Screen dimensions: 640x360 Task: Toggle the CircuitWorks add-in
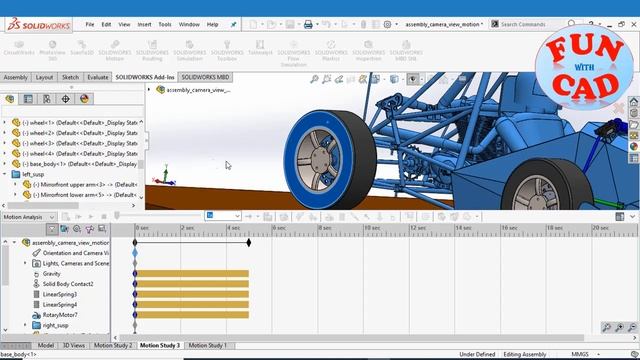[19, 48]
